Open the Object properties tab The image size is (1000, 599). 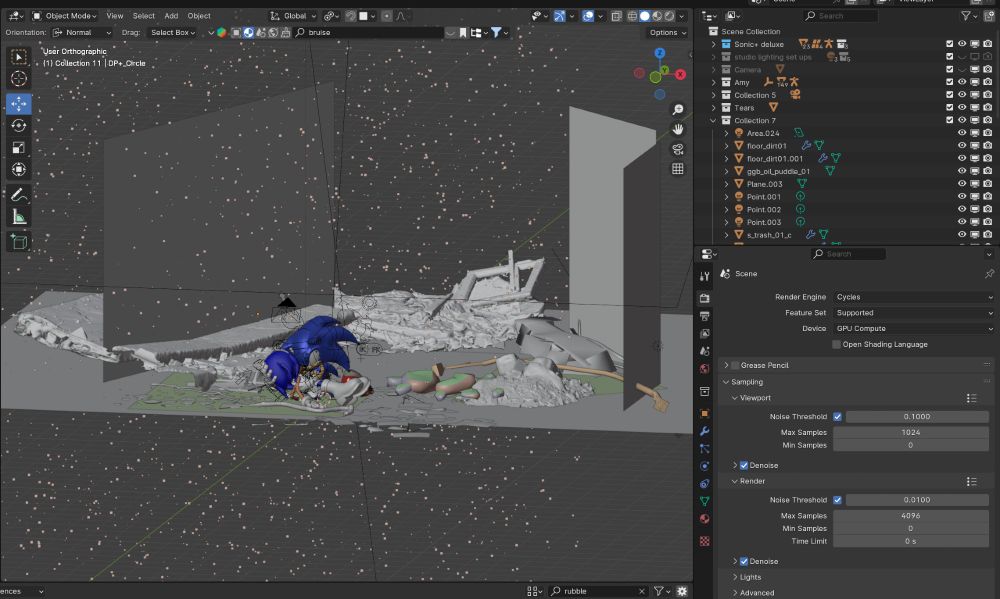(705, 413)
